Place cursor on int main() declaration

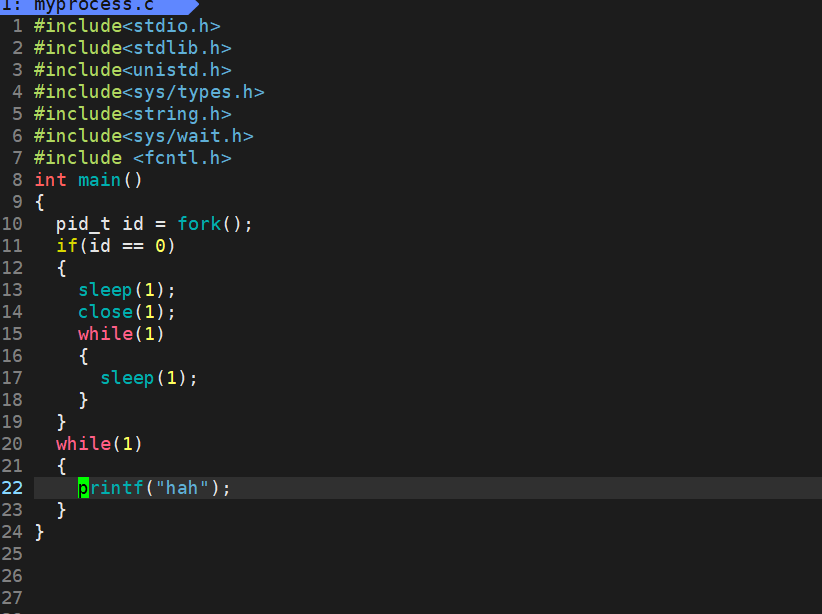88,180
